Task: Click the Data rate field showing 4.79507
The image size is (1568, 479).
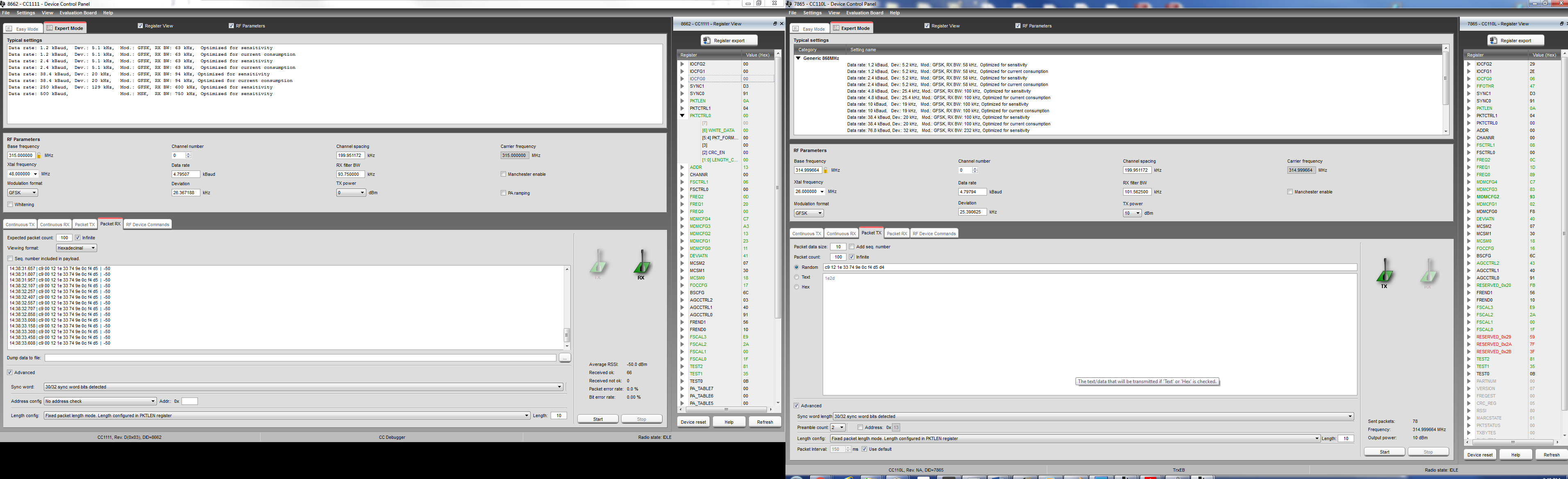Action: tap(186, 174)
